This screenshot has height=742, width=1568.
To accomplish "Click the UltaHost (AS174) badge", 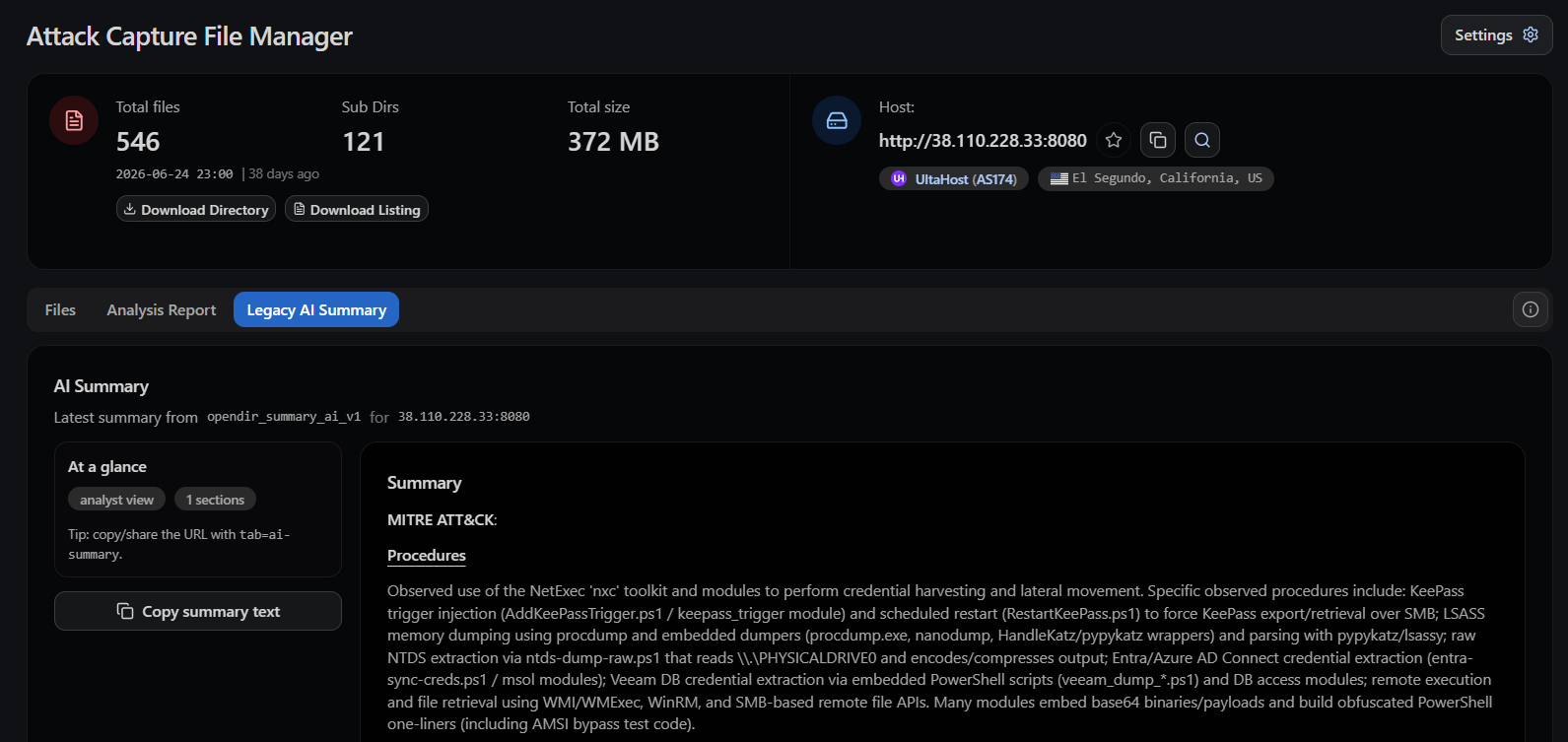I will coord(954,178).
